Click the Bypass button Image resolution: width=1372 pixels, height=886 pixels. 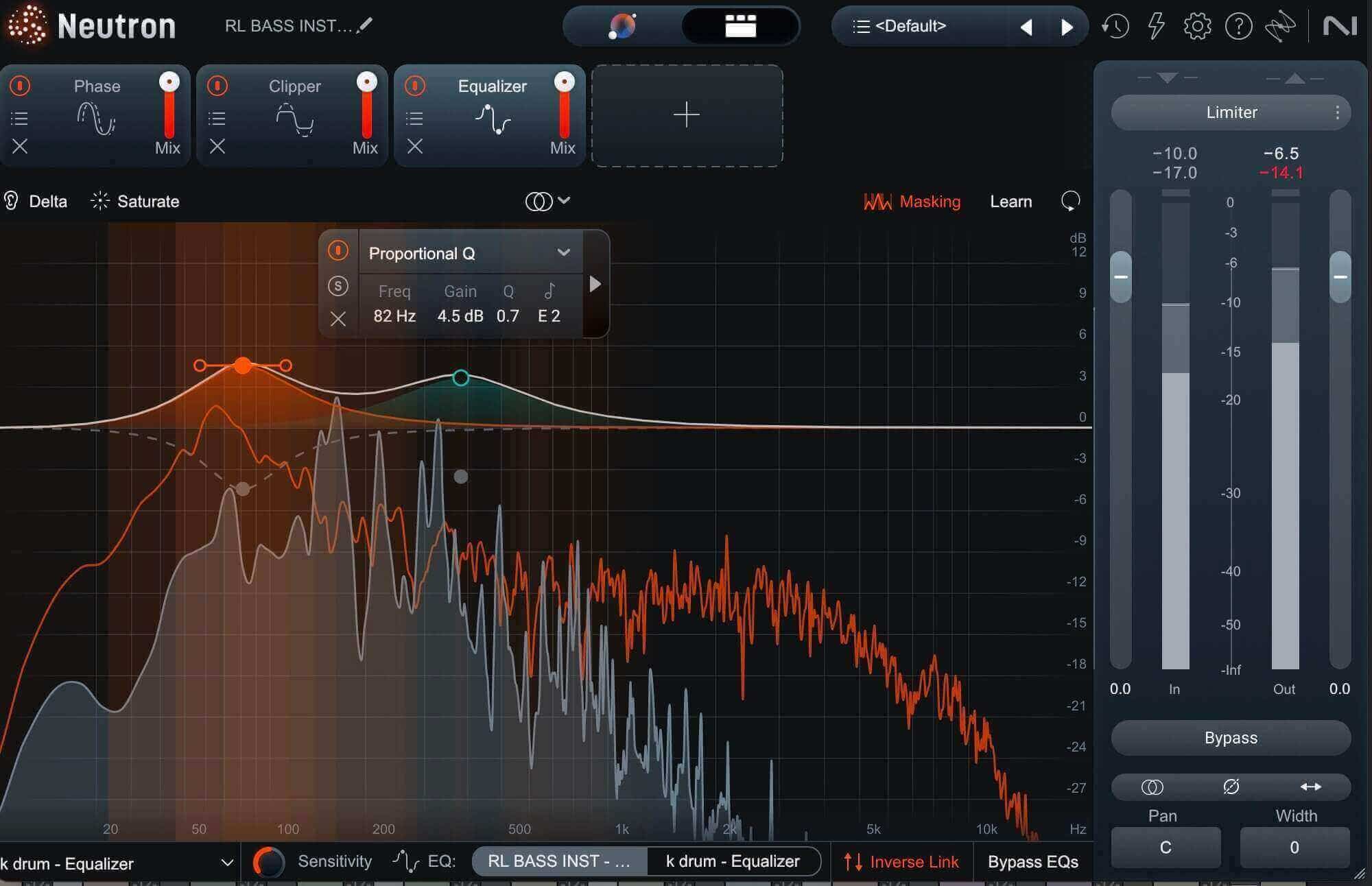click(1231, 738)
